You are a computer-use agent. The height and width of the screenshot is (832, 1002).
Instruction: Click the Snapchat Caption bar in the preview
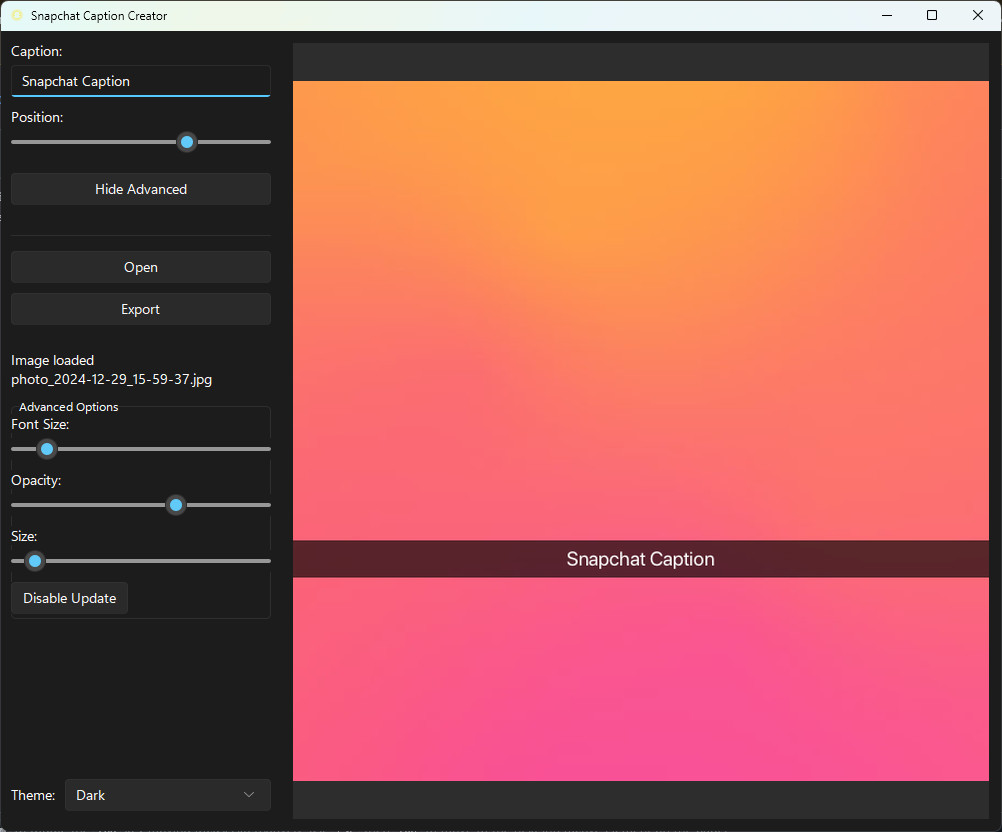(x=640, y=559)
